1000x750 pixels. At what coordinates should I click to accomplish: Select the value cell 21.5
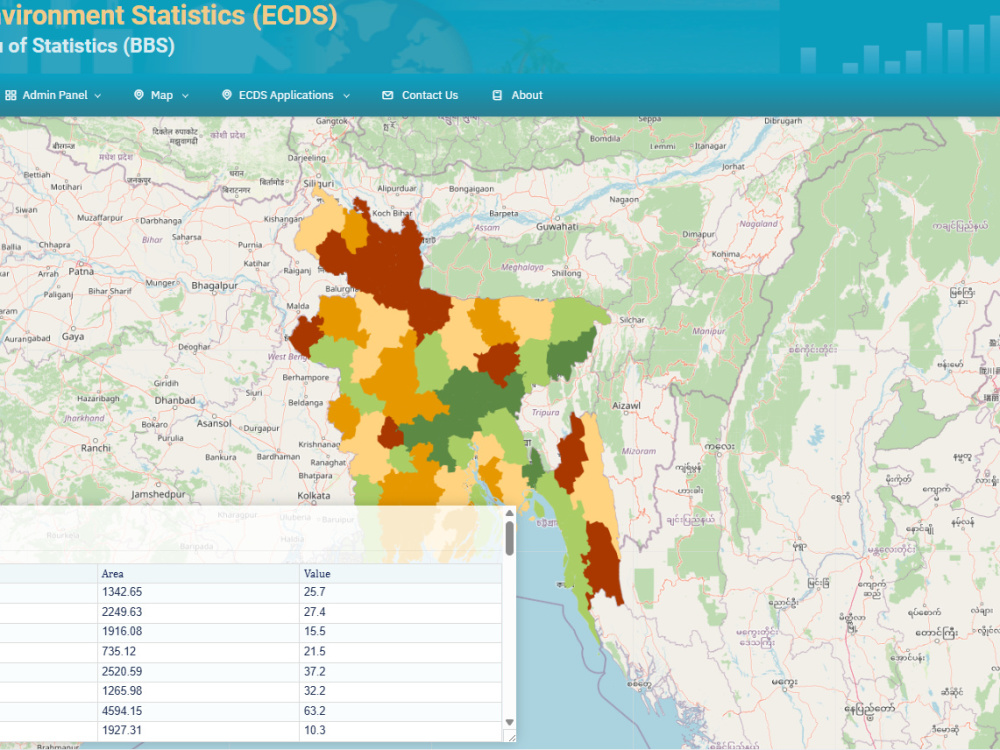pos(401,652)
